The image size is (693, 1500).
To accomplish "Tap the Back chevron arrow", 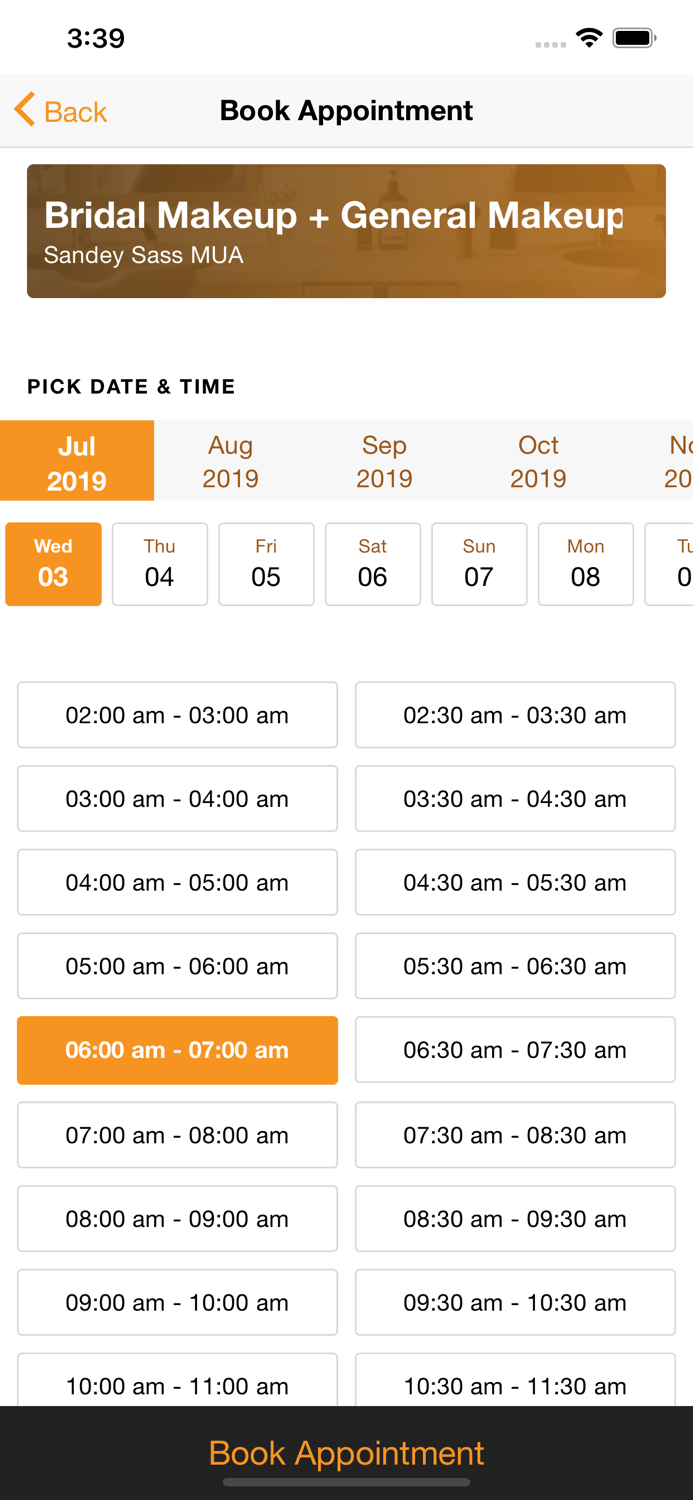I will [25, 110].
